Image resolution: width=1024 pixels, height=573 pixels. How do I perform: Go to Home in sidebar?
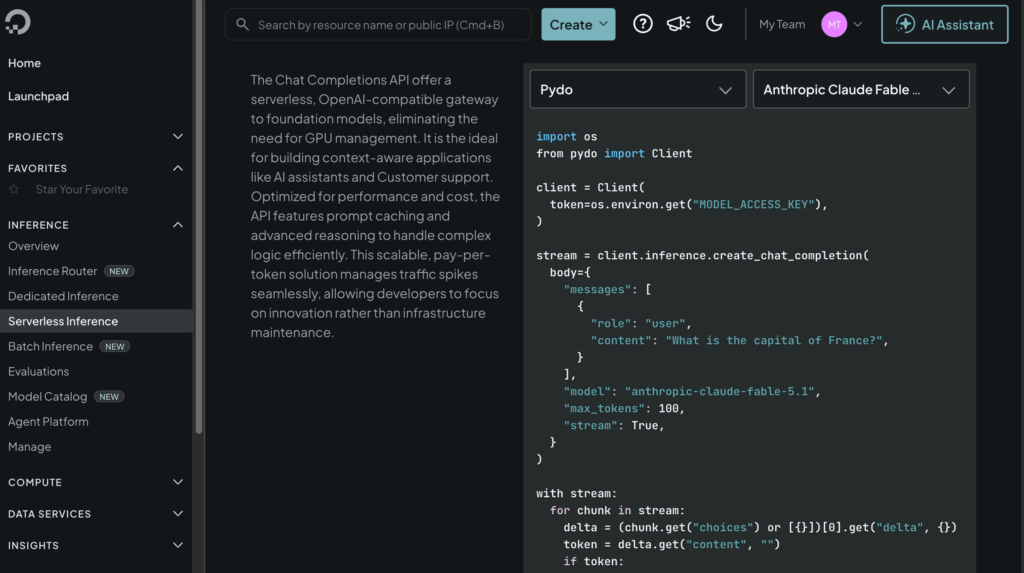[x=24, y=63]
